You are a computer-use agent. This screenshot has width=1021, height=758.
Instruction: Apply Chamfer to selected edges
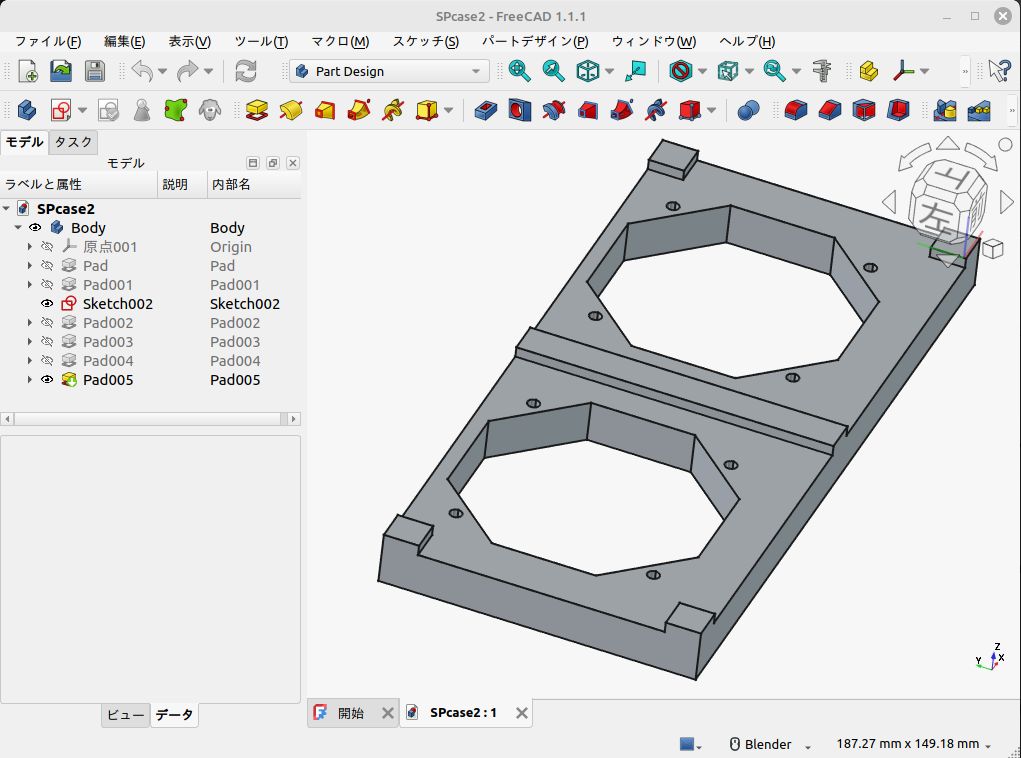[x=830, y=110]
